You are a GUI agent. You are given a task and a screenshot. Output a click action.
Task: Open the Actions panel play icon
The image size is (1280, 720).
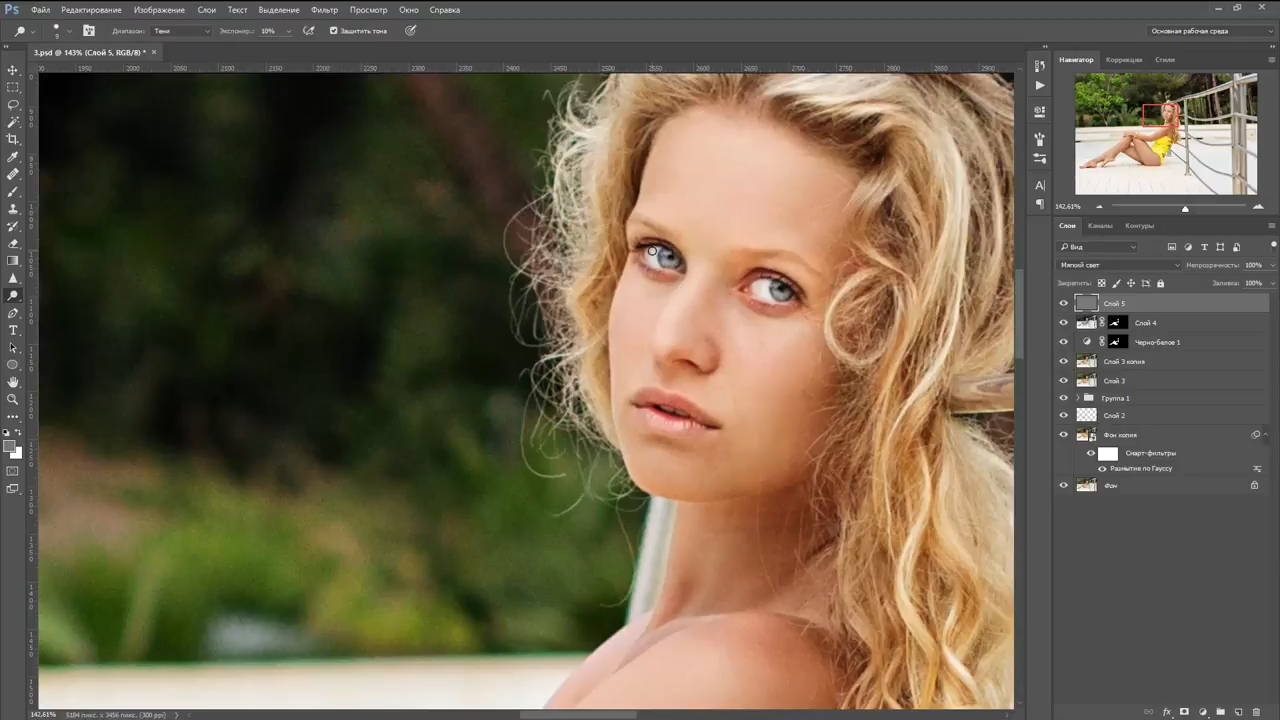pyautogui.click(x=1040, y=85)
